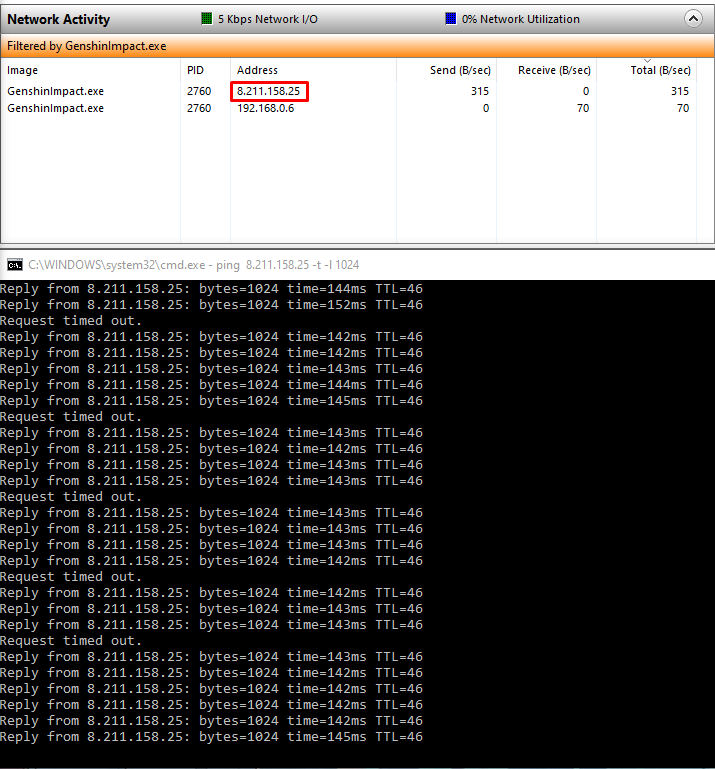Select GenshinImpact.exe row sending 315 B/sec
Viewport: 715px width, 769px height.
(x=349, y=91)
